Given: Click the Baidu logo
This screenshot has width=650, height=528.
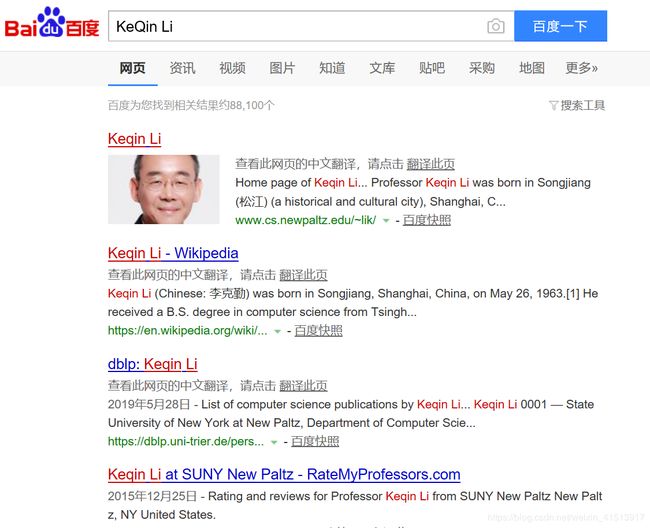Looking at the screenshot, I should 52,23.
